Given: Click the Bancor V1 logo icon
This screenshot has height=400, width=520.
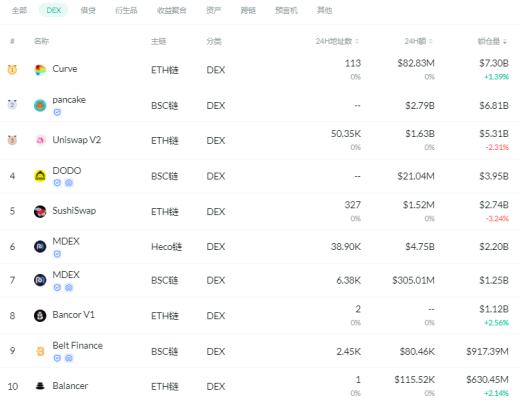Looking at the screenshot, I should pyautogui.click(x=40, y=315).
